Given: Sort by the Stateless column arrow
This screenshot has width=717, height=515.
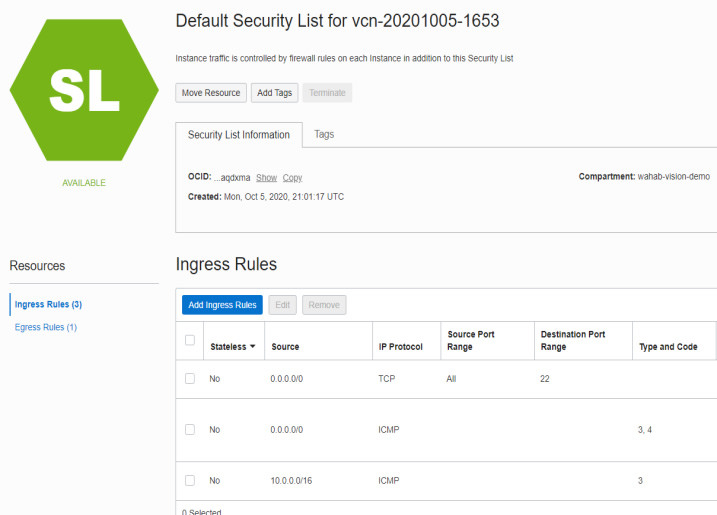Looking at the screenshot, I should pos(252,347).
